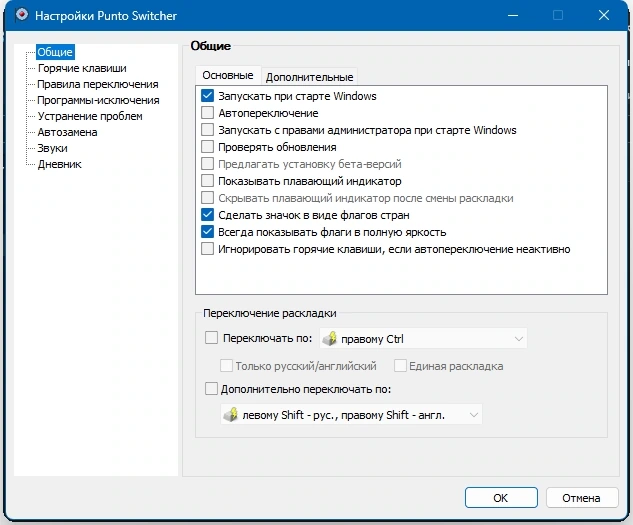
Task: Uncheck 'Всегда показывать флаги в полную яркость'
Action: 208,232
